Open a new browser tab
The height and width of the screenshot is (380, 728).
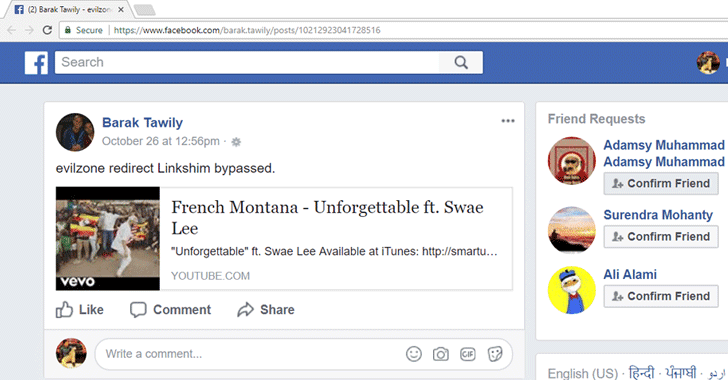click(144, 10)
